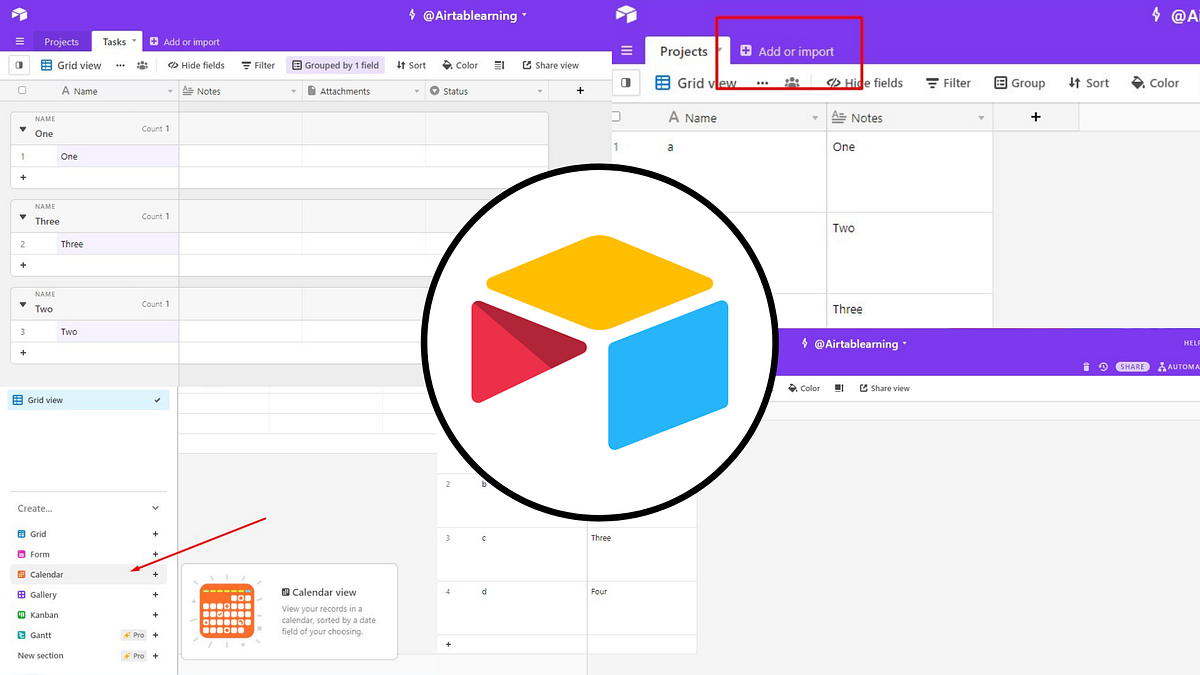Viewport: 1200px width, 675px height.
Task: Click Grouped by 1 field button
Action: coord(335,65)
